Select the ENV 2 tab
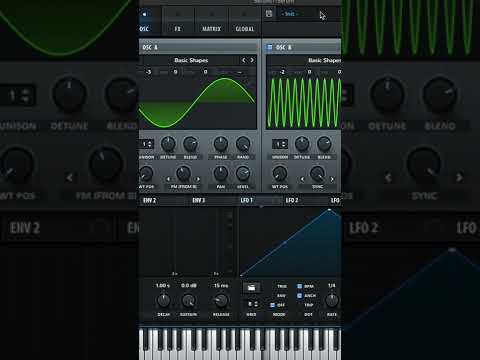The width and height of the screenshot is (480, 360). tap(149, 200)
